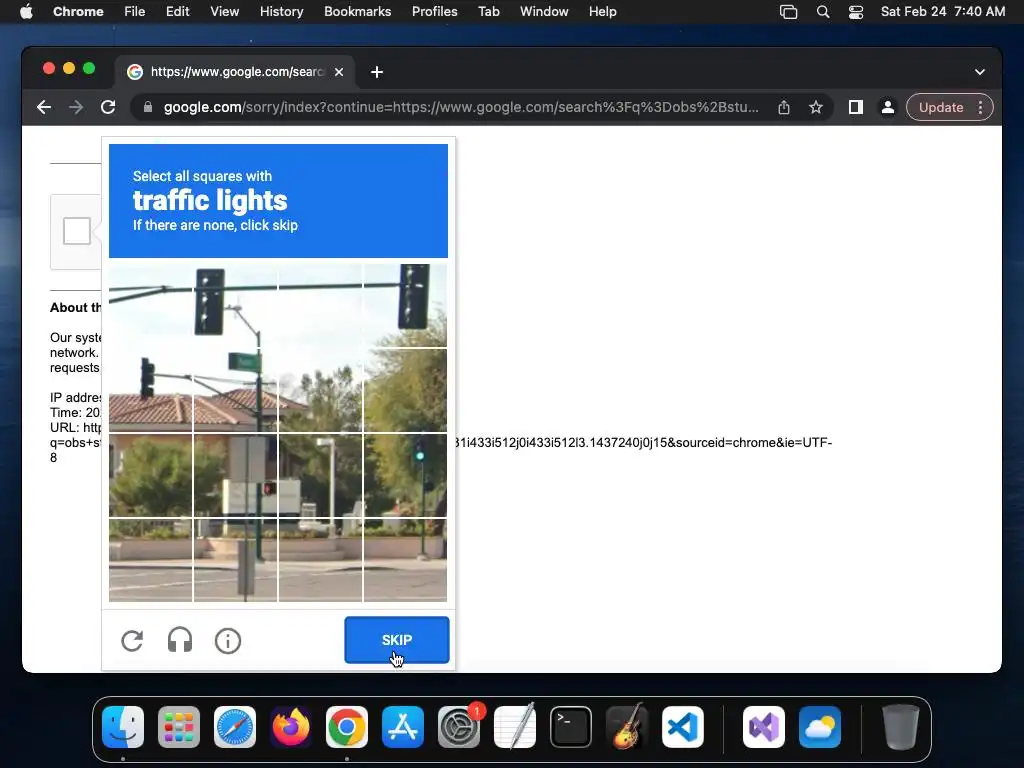
Task: Go back with the browser back arrow
Action: [44, 107]
